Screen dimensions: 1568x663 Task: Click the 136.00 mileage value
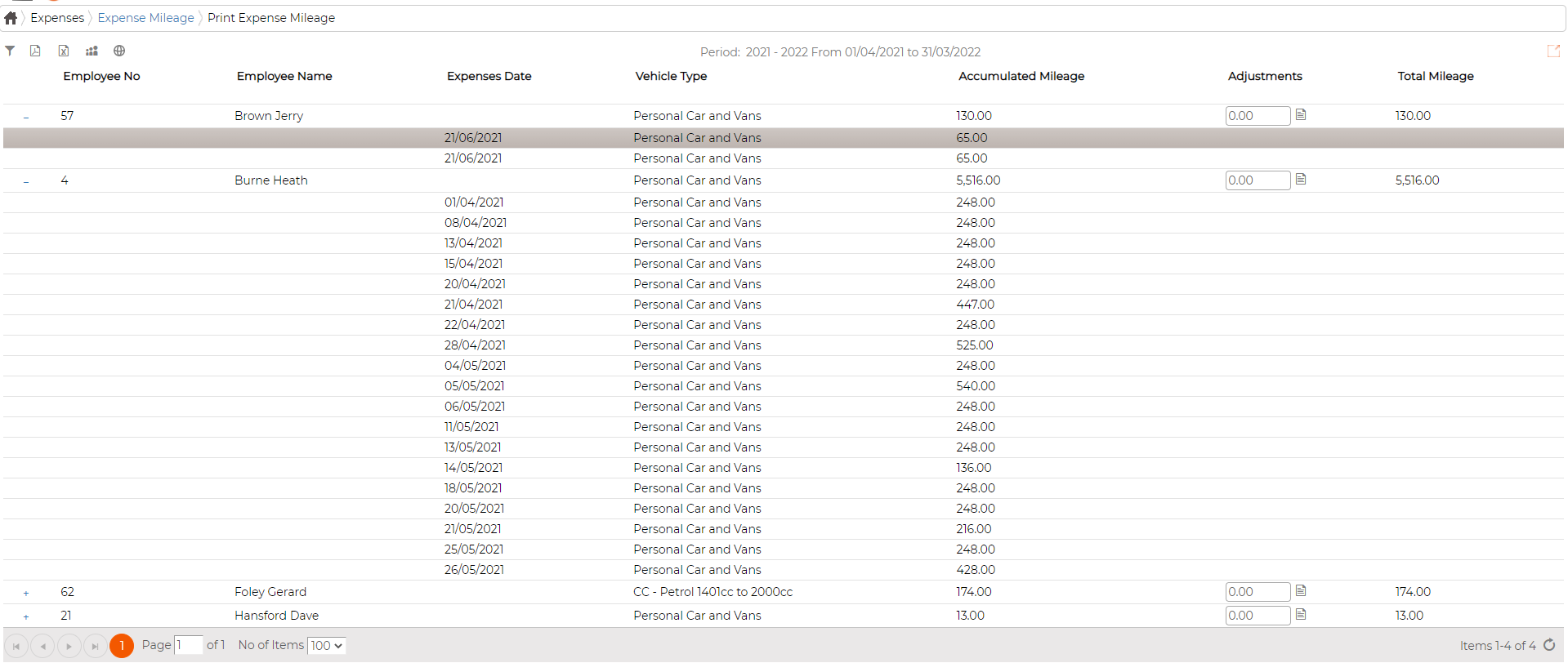pos(974,468)
